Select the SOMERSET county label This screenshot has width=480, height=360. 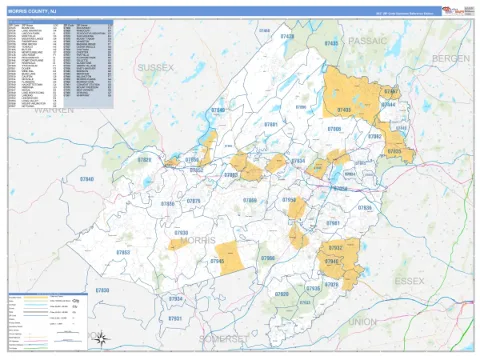224,339
